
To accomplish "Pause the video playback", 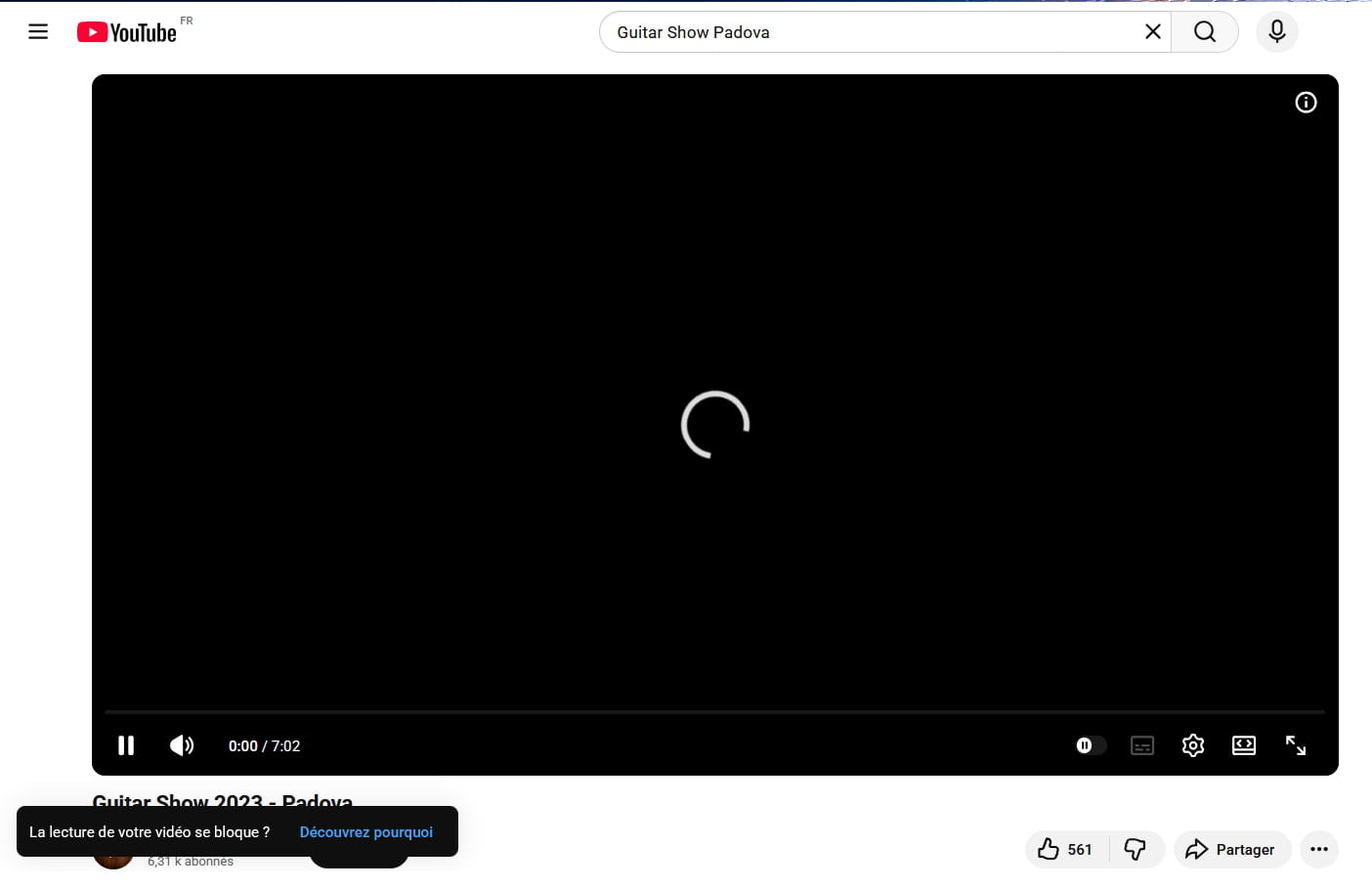I will 126,745.
